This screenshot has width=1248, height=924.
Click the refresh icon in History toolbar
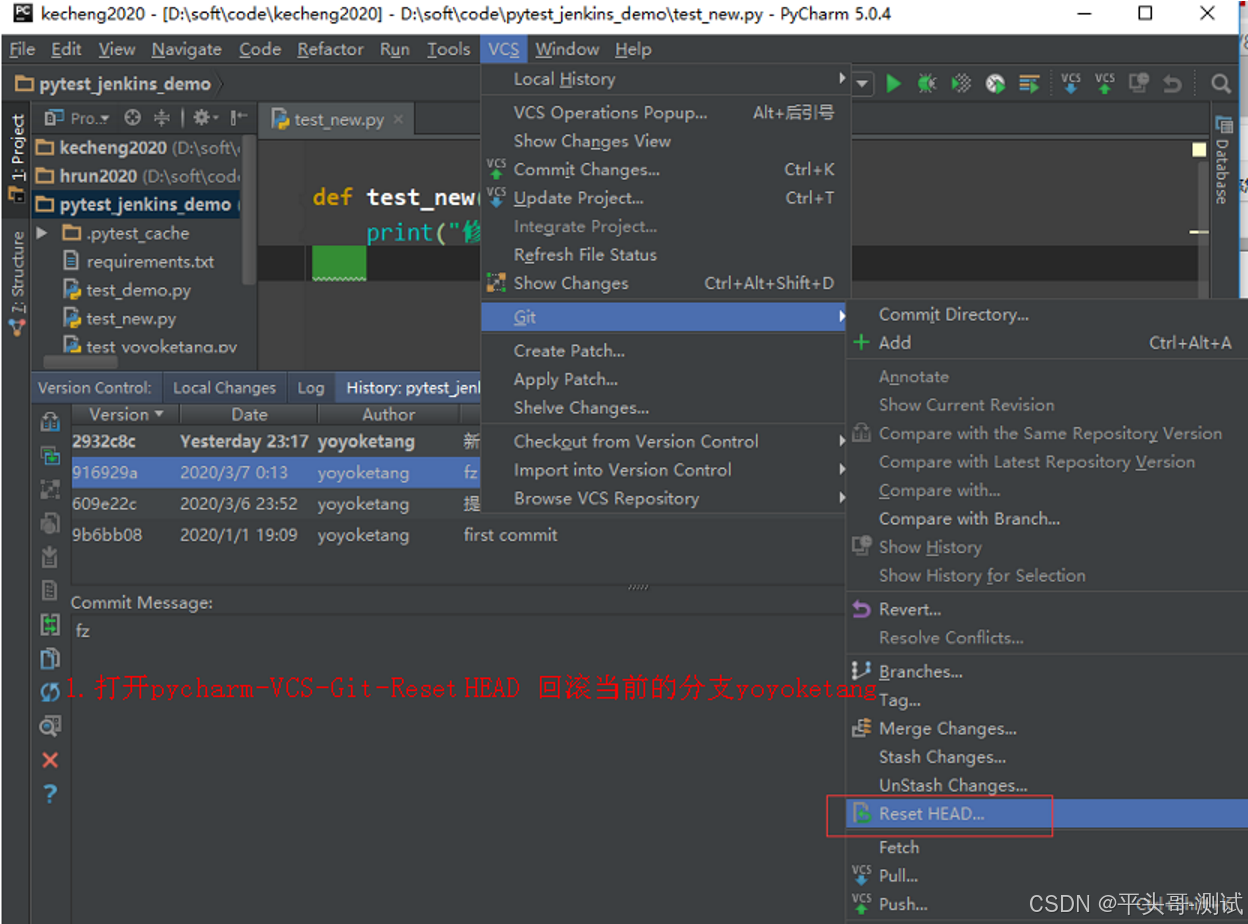(x=50, y=692)
